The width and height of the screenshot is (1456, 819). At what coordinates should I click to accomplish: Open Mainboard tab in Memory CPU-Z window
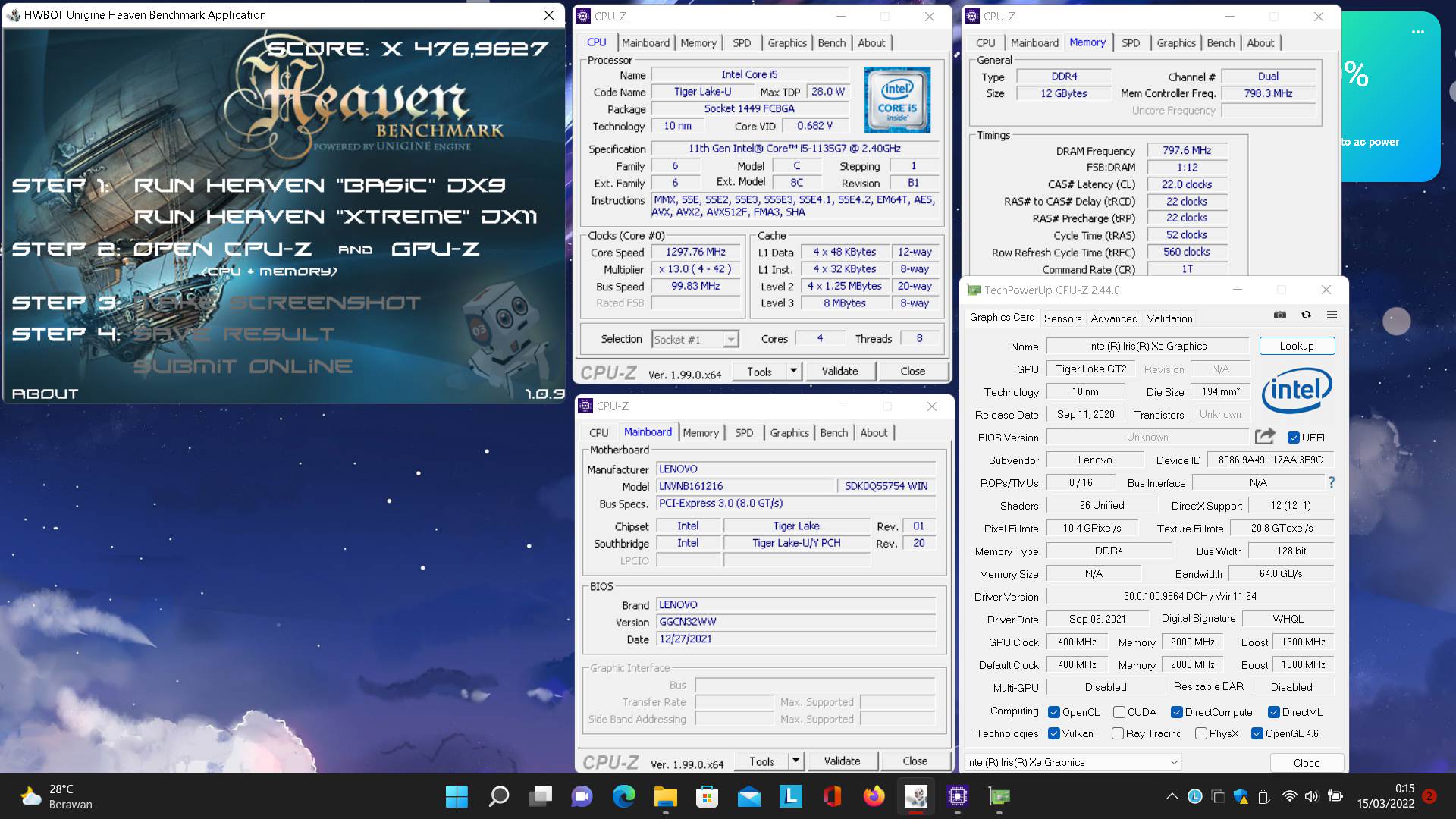pos(1034,43)
